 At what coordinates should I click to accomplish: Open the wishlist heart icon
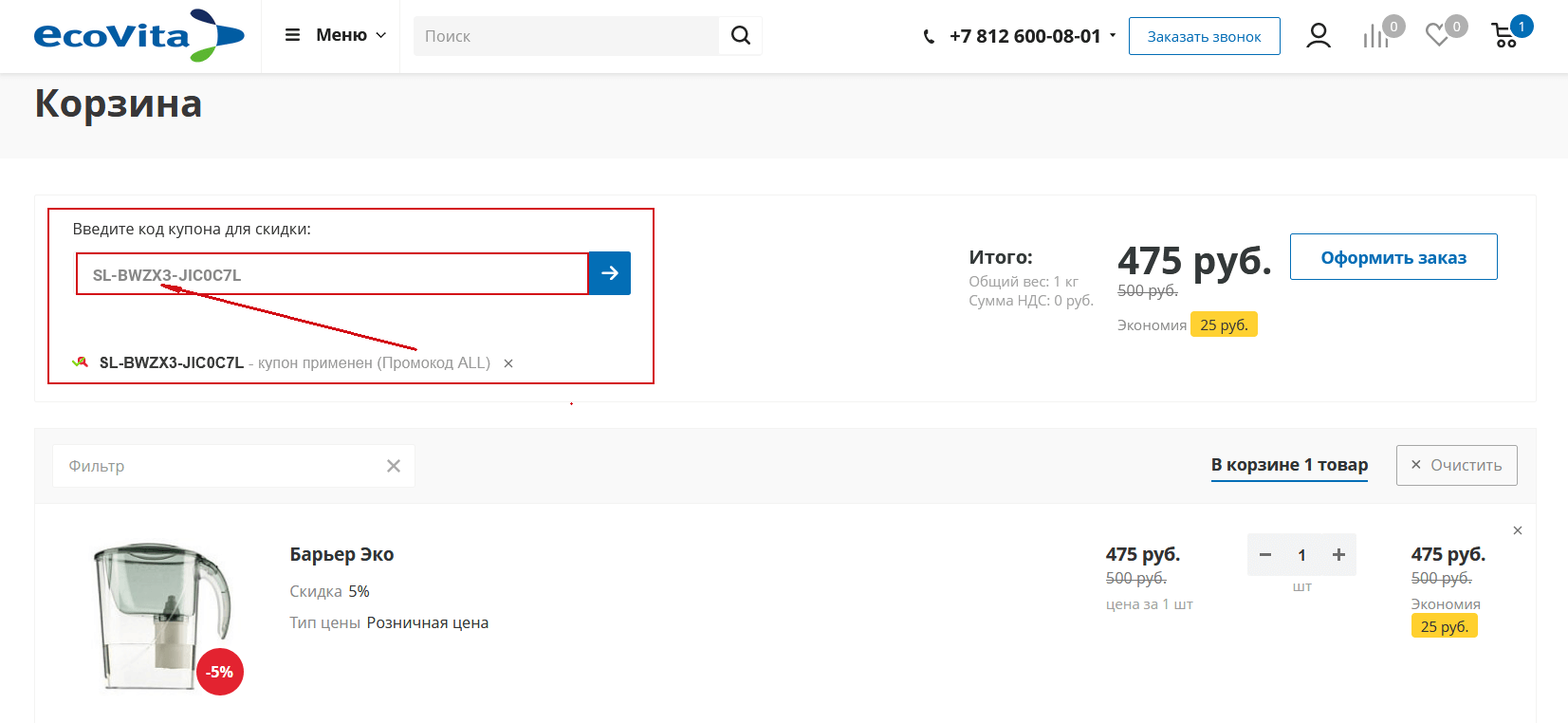tap(1438, 36)
